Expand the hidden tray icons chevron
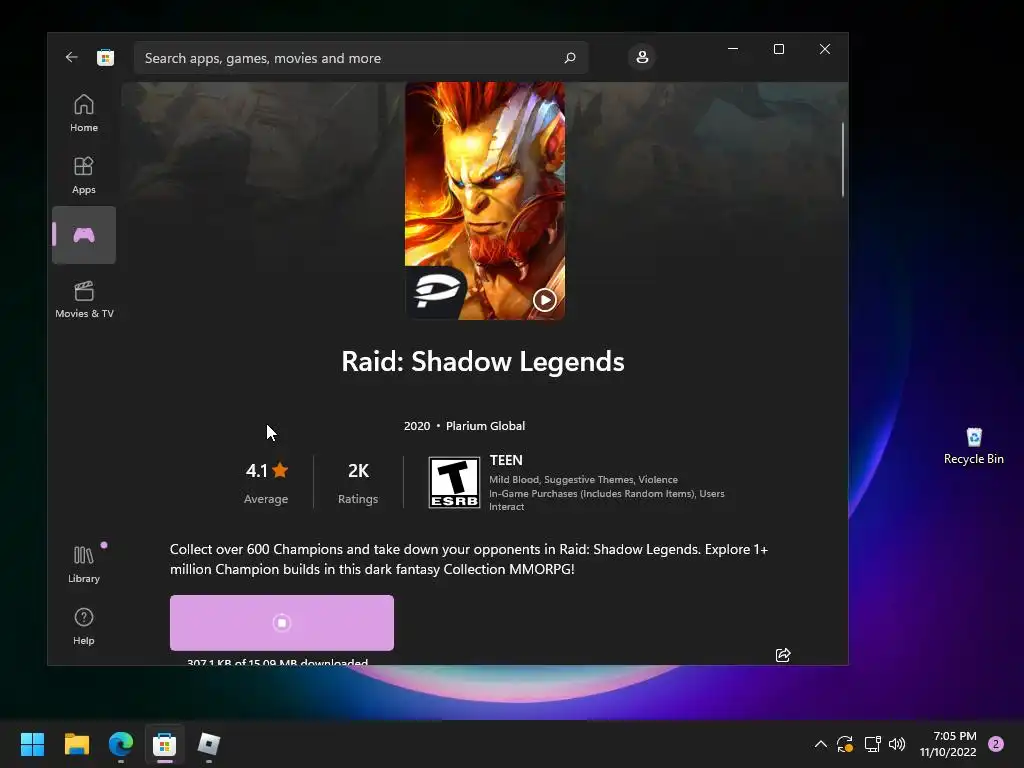Viewport: 1024px width, 768px height. tap(821, 744)
